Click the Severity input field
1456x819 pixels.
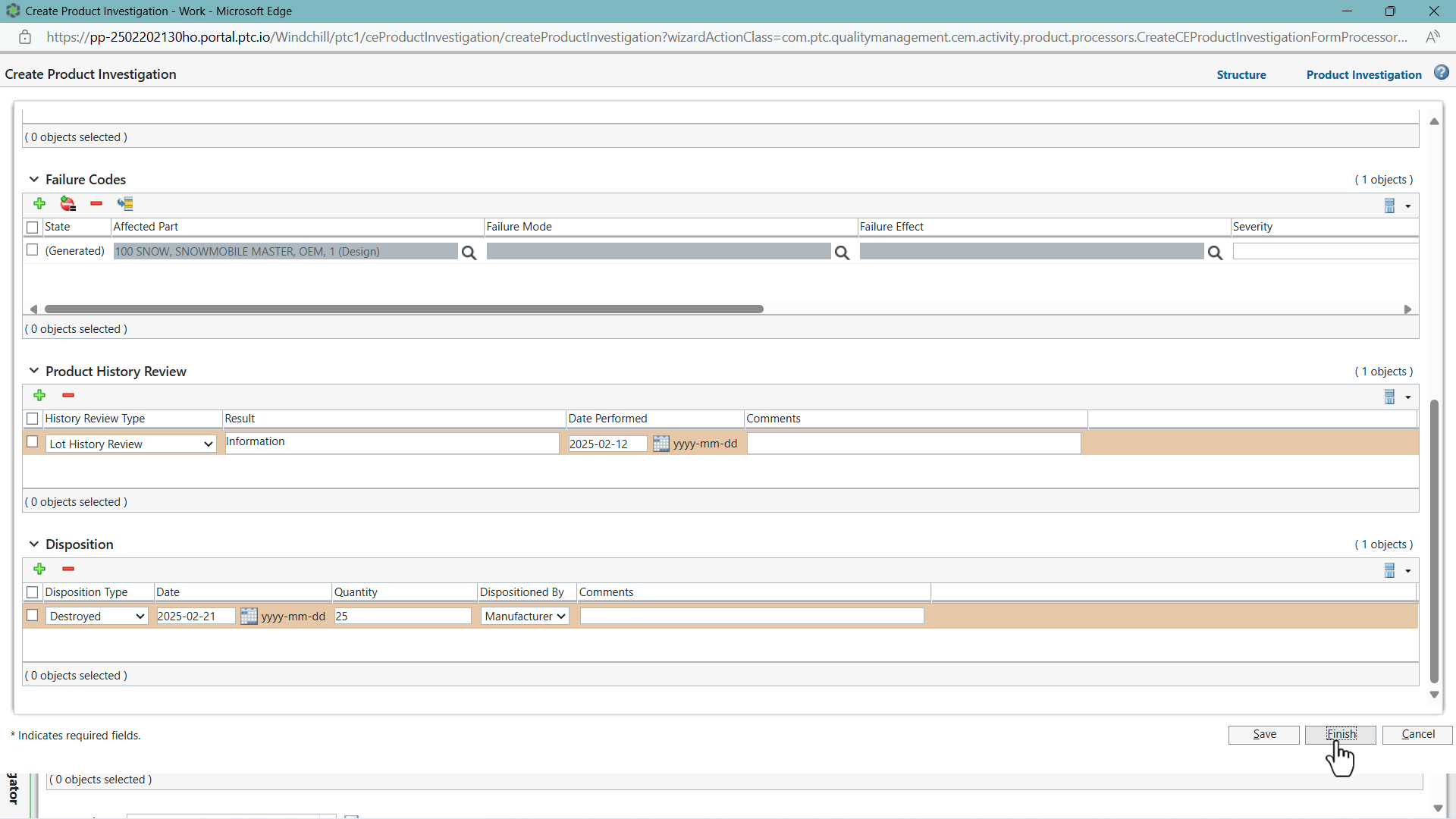point(1326,251)
